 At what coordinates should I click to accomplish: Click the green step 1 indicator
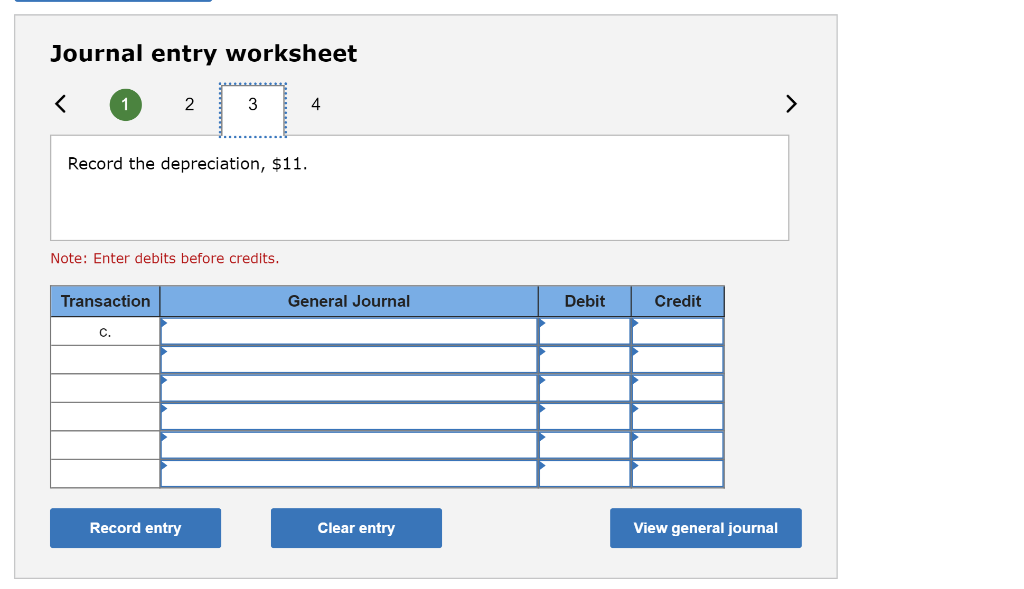tap(125, 104)
